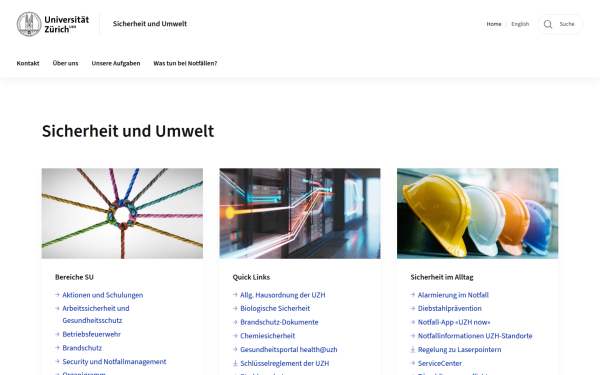Open Was tun bei Notfällen? menu
Image resolution: width=600 pixels, height=375 pixels.
tap(185, 63)
